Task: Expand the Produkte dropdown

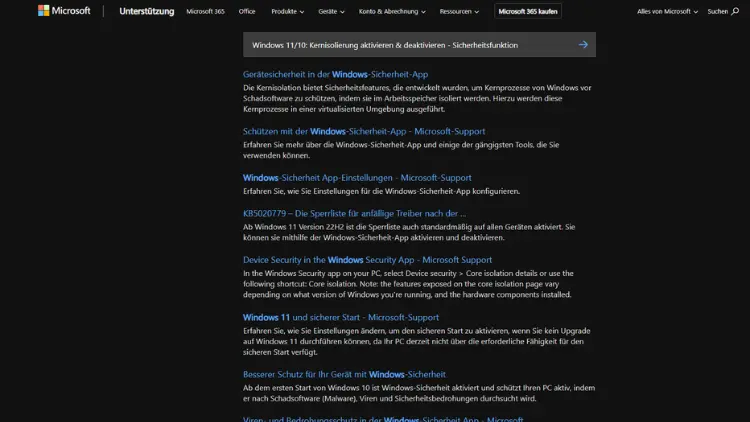Action: pyautogui.click(x=287, y=11)
